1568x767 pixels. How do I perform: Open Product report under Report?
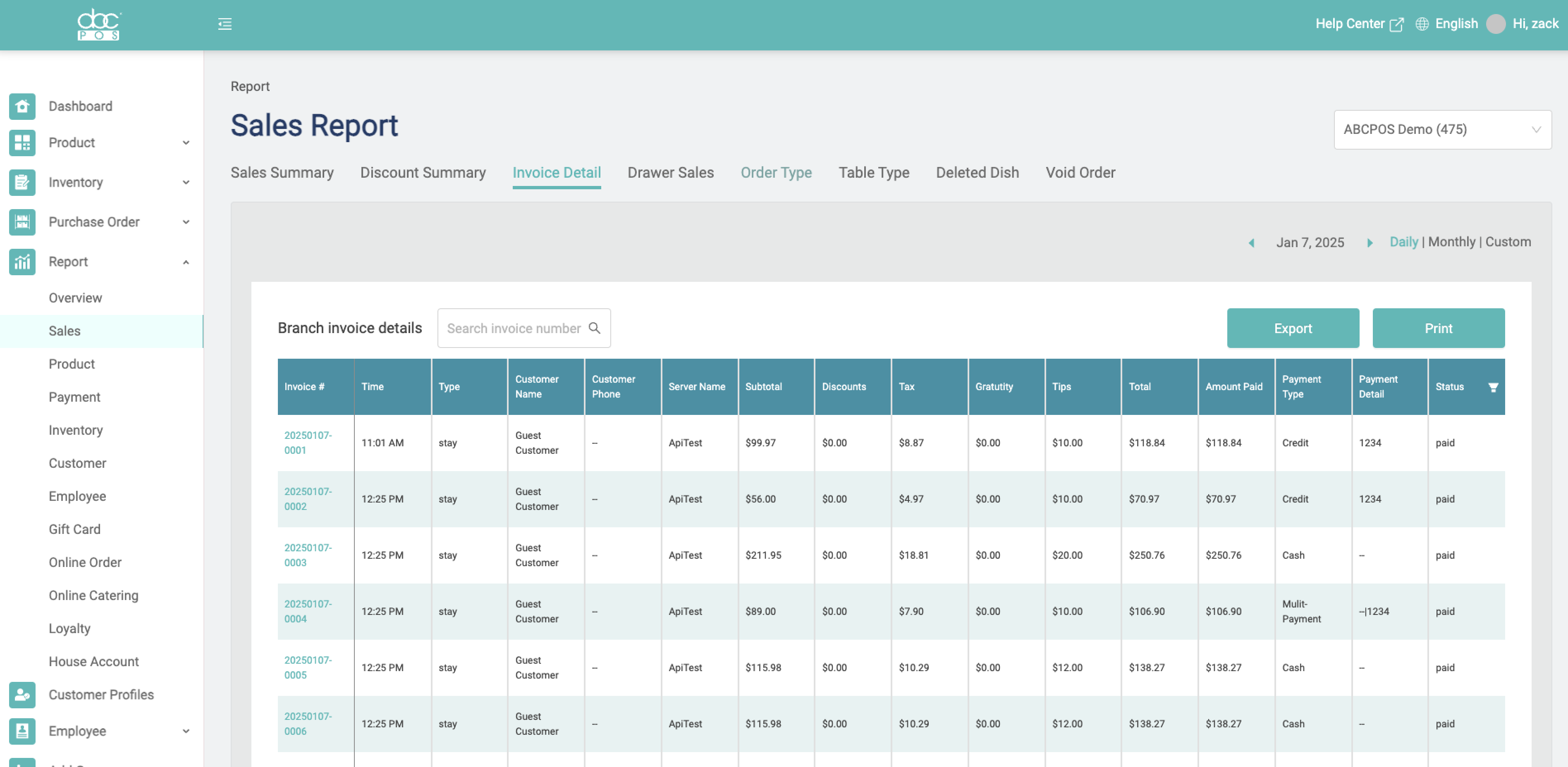[x=72, y=364]
